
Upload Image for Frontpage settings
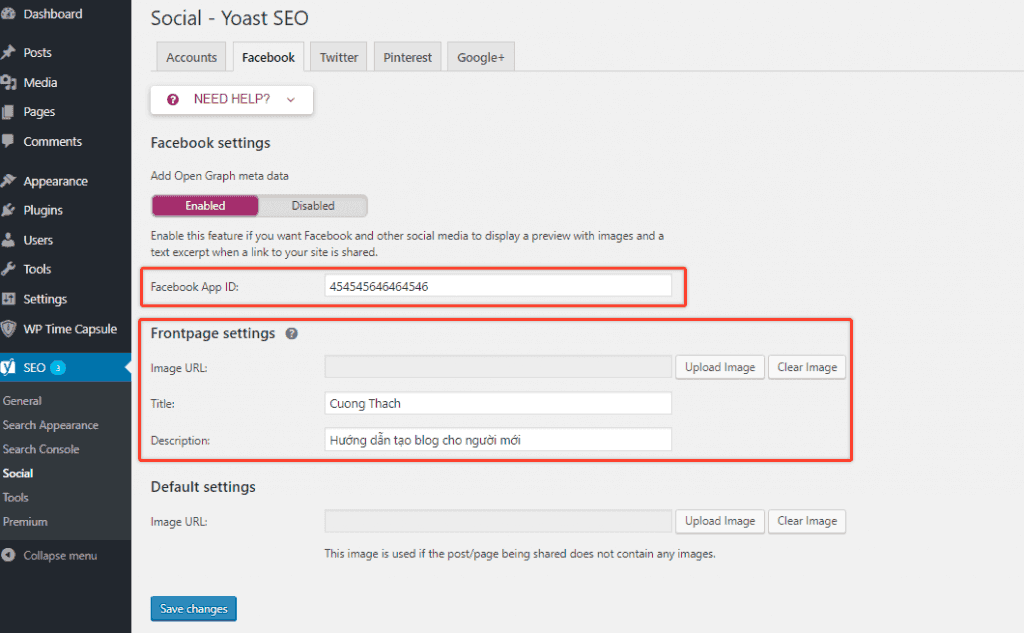(720, 367)
